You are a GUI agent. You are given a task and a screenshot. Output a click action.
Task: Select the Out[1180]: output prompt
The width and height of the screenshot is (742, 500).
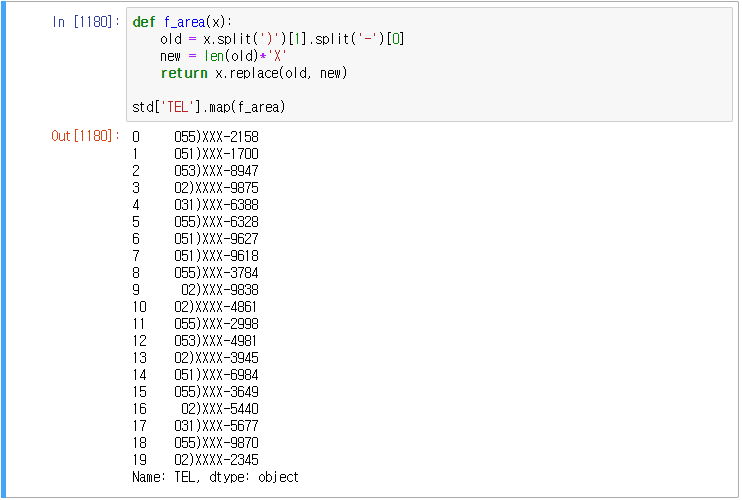(85, 136)
